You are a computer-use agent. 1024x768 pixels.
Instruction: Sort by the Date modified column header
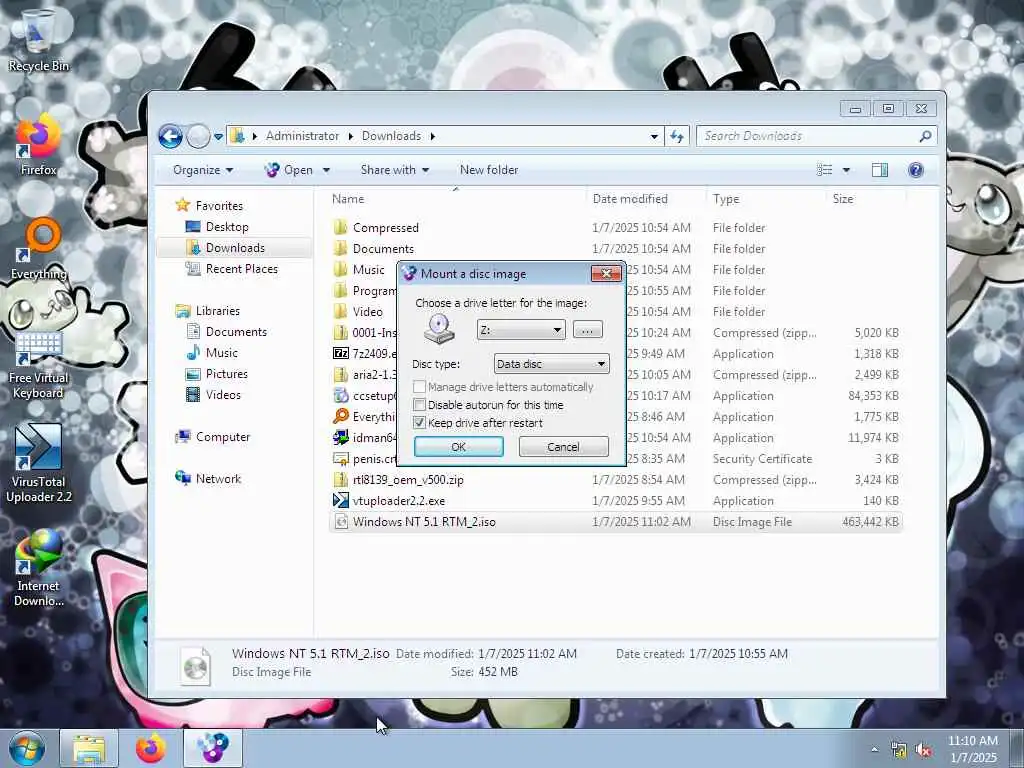[x=645, y=199]
